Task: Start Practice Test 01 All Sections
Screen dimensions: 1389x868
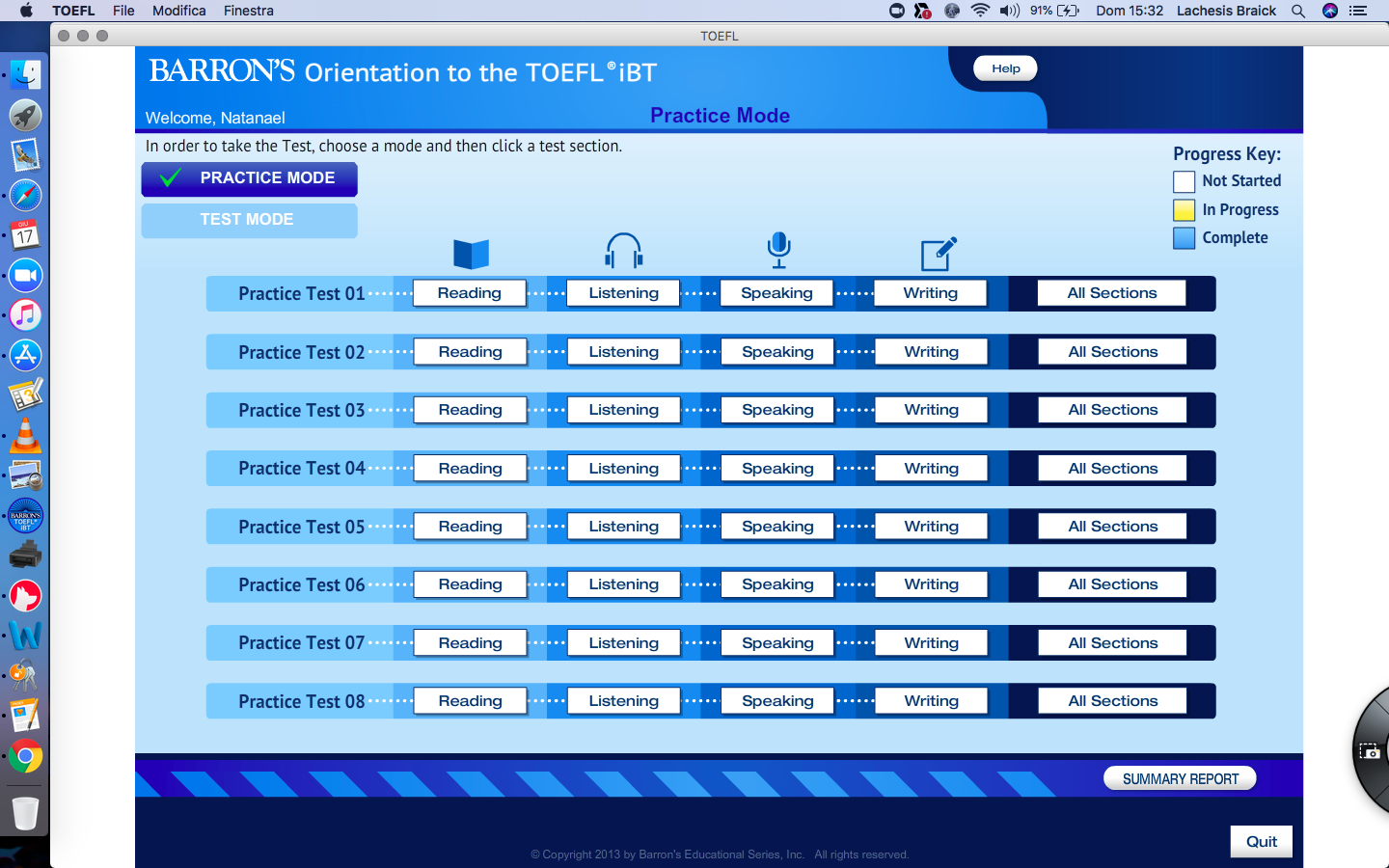Action: coord(1112,293)
